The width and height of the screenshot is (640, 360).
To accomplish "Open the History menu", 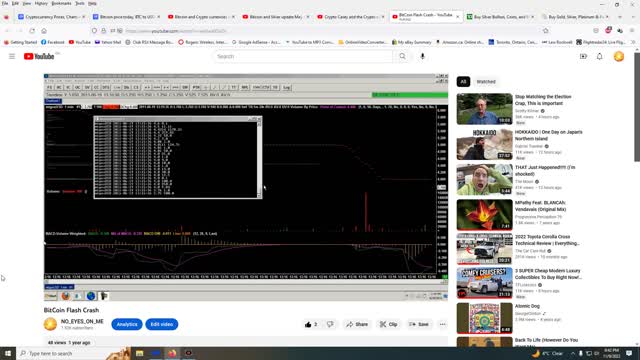I will click(41, 3).
